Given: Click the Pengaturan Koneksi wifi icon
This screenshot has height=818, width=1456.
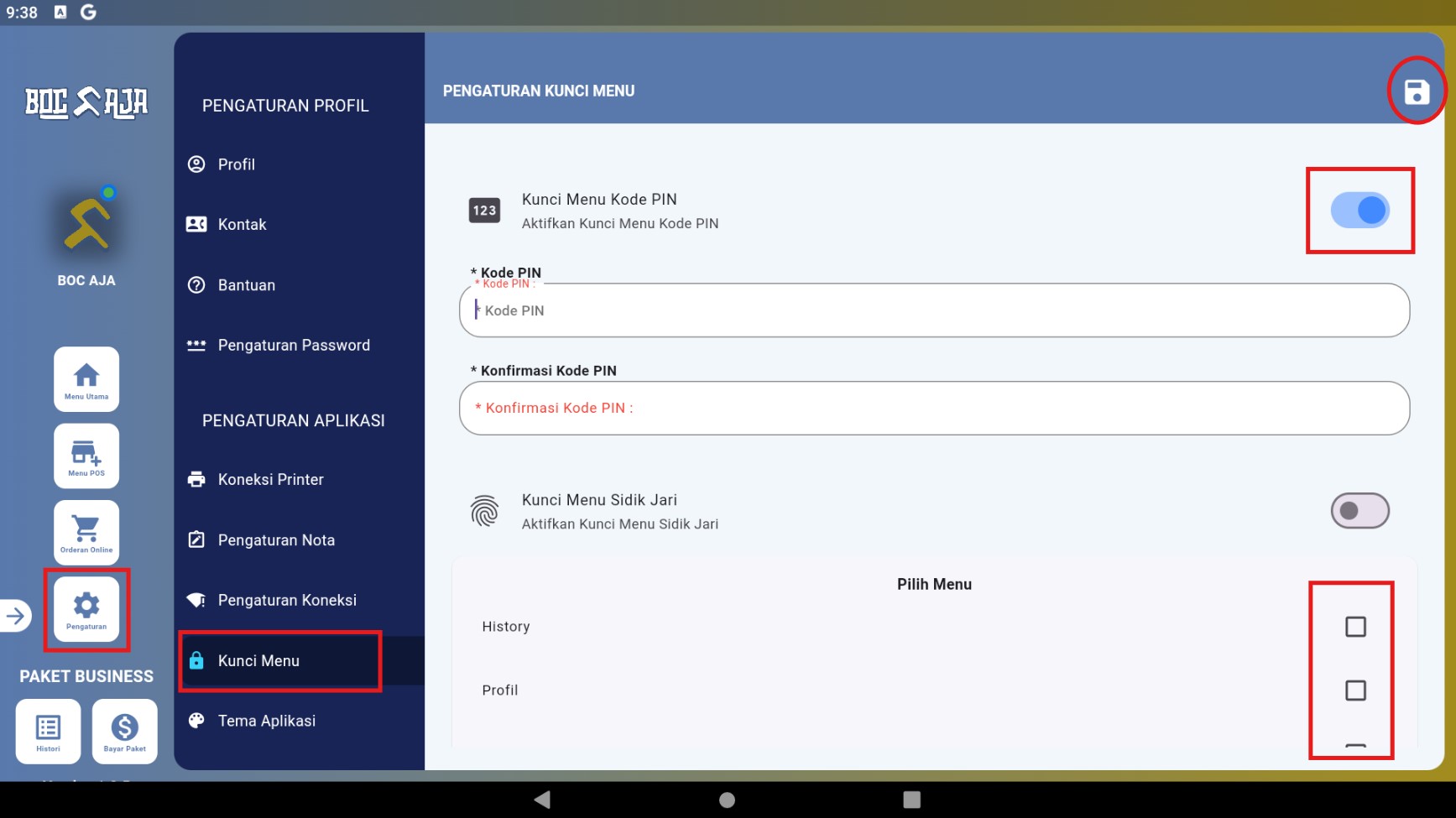Looking at the screenshot, I should 196,600.
